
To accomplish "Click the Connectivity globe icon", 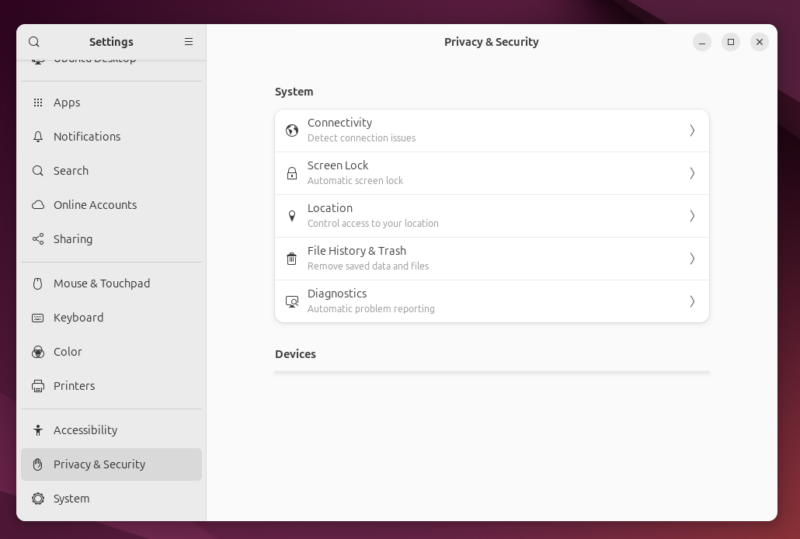I will click(292, 131).
